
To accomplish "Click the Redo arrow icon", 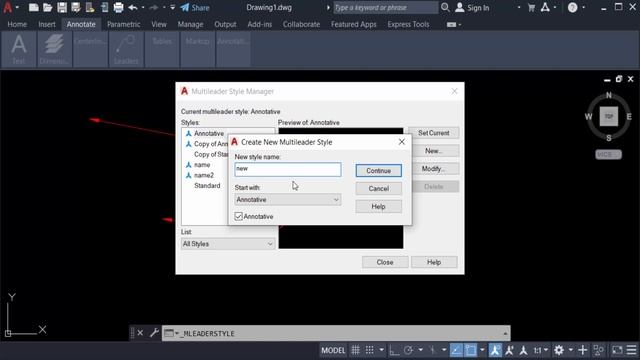I will point(154,7).
